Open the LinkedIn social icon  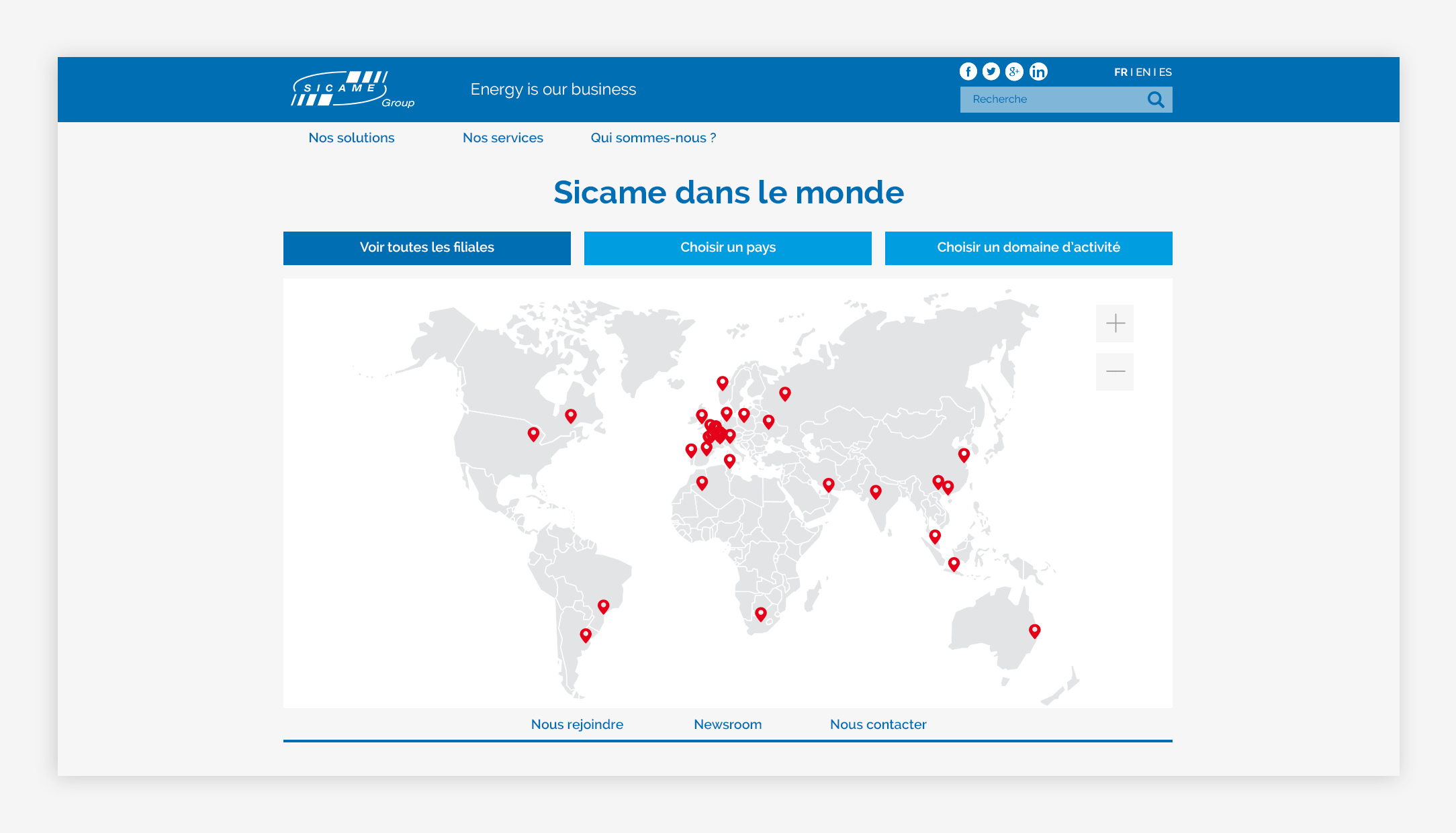[1038, 71]
